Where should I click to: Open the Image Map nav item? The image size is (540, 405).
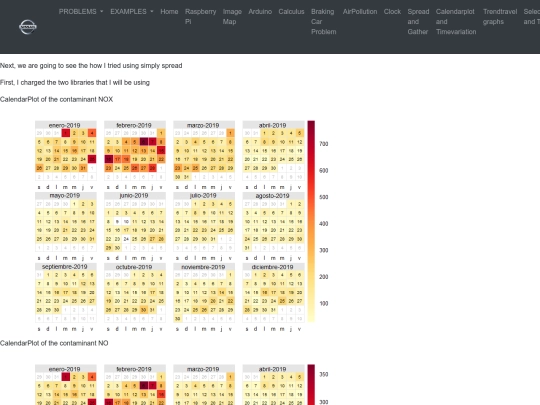pyautogui.click(x=232, y=17)
